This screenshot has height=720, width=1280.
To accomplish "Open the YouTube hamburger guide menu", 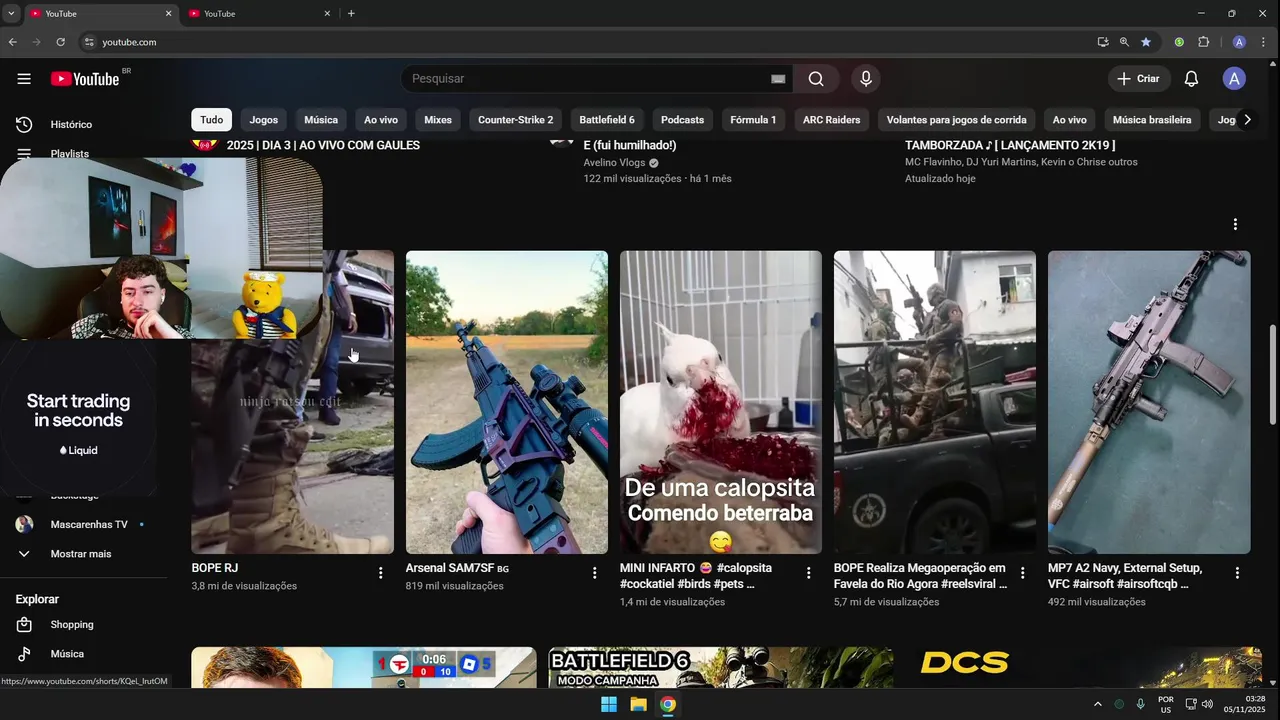I will [24, 79].
